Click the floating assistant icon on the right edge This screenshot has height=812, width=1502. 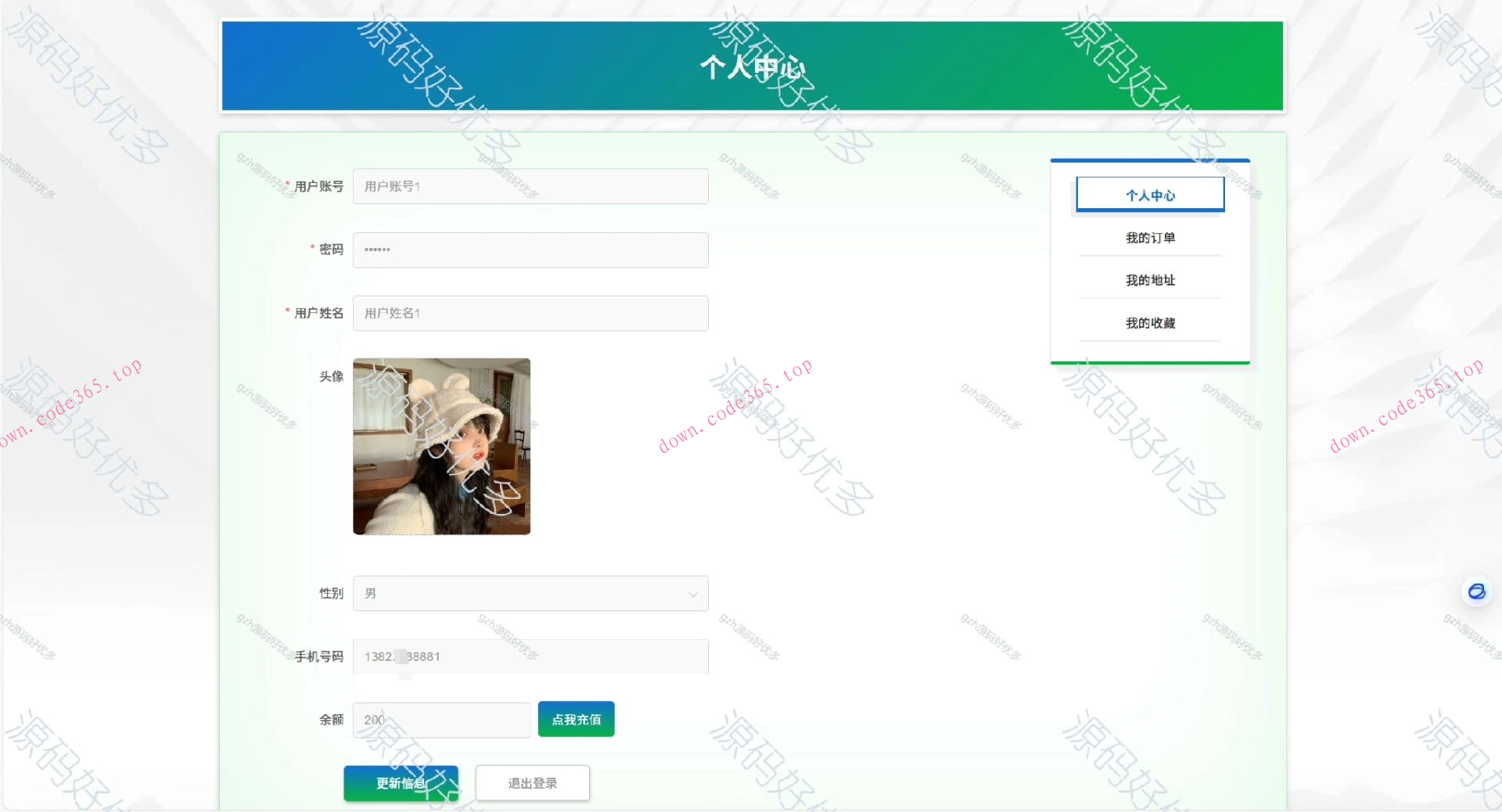(1476, 592)
